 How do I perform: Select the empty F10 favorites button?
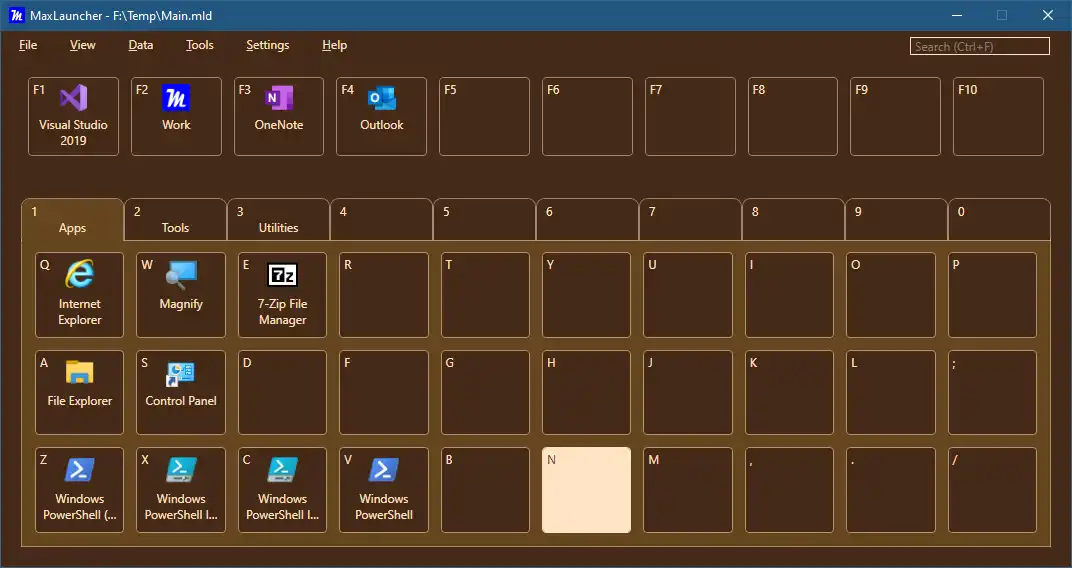click(x=998, y=116)
